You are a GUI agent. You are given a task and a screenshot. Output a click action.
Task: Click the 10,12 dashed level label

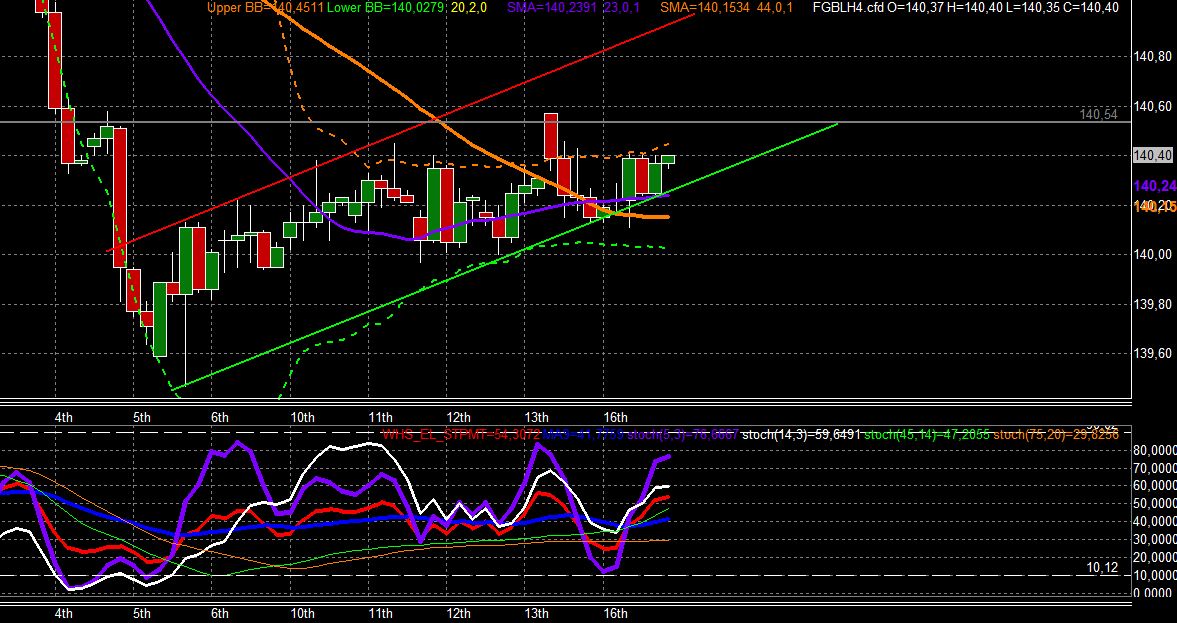click(x=1103, y=568)
